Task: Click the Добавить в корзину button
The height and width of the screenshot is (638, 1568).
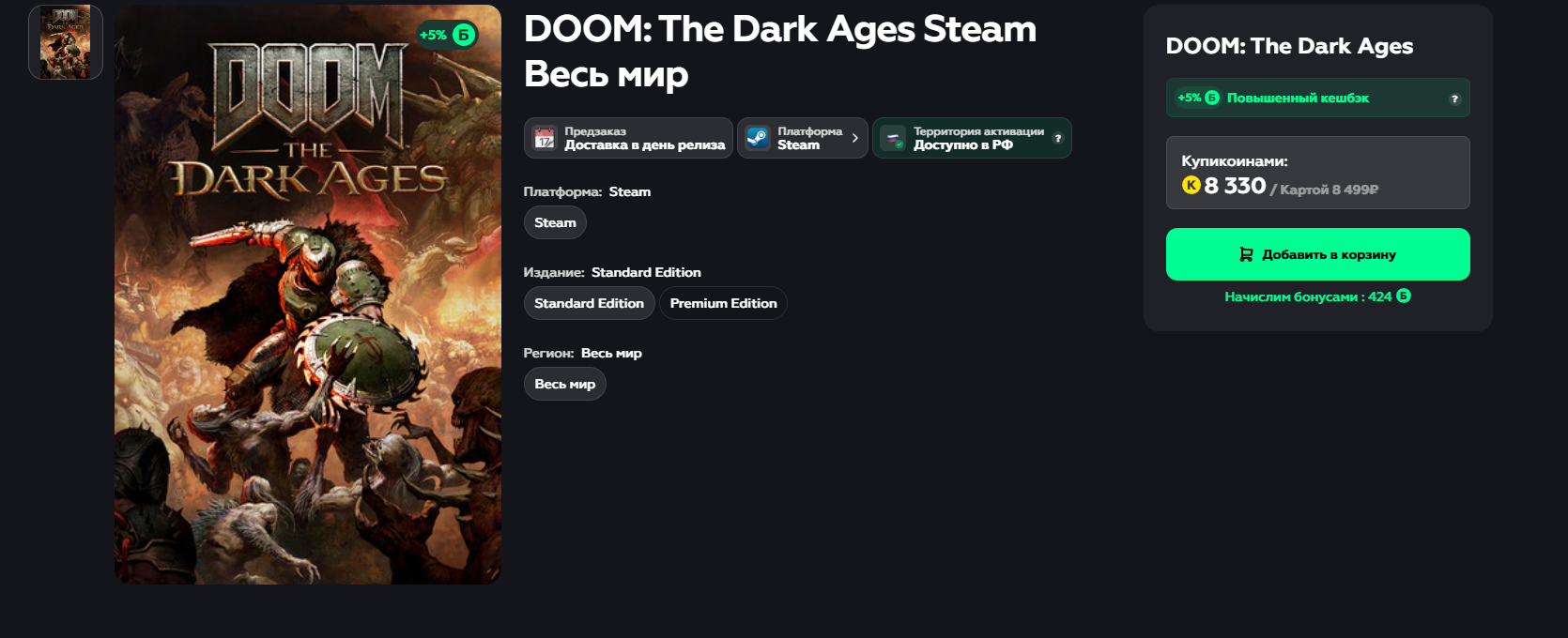Action: click(1317, 254)
